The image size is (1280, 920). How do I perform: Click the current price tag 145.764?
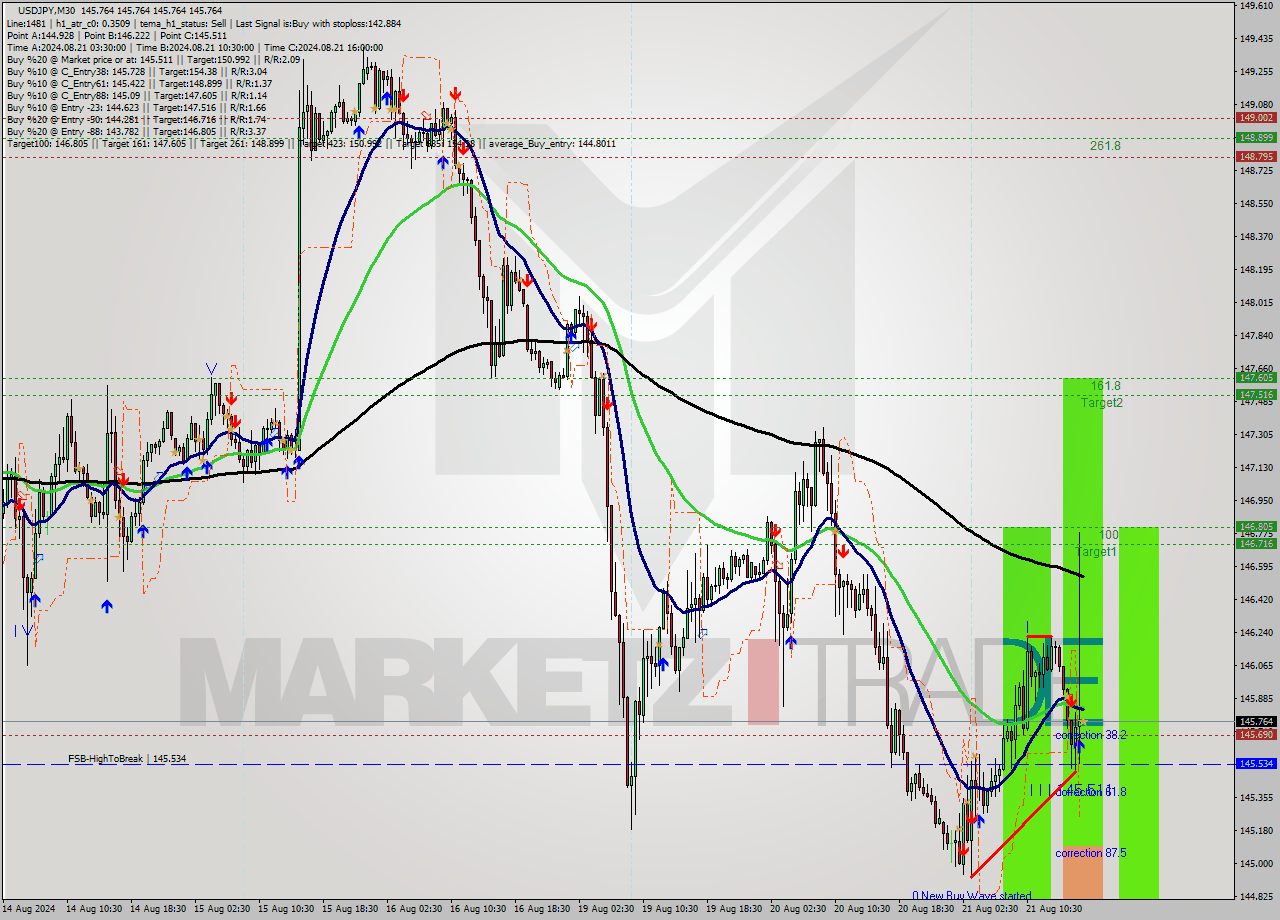[x=1255, y=721]
